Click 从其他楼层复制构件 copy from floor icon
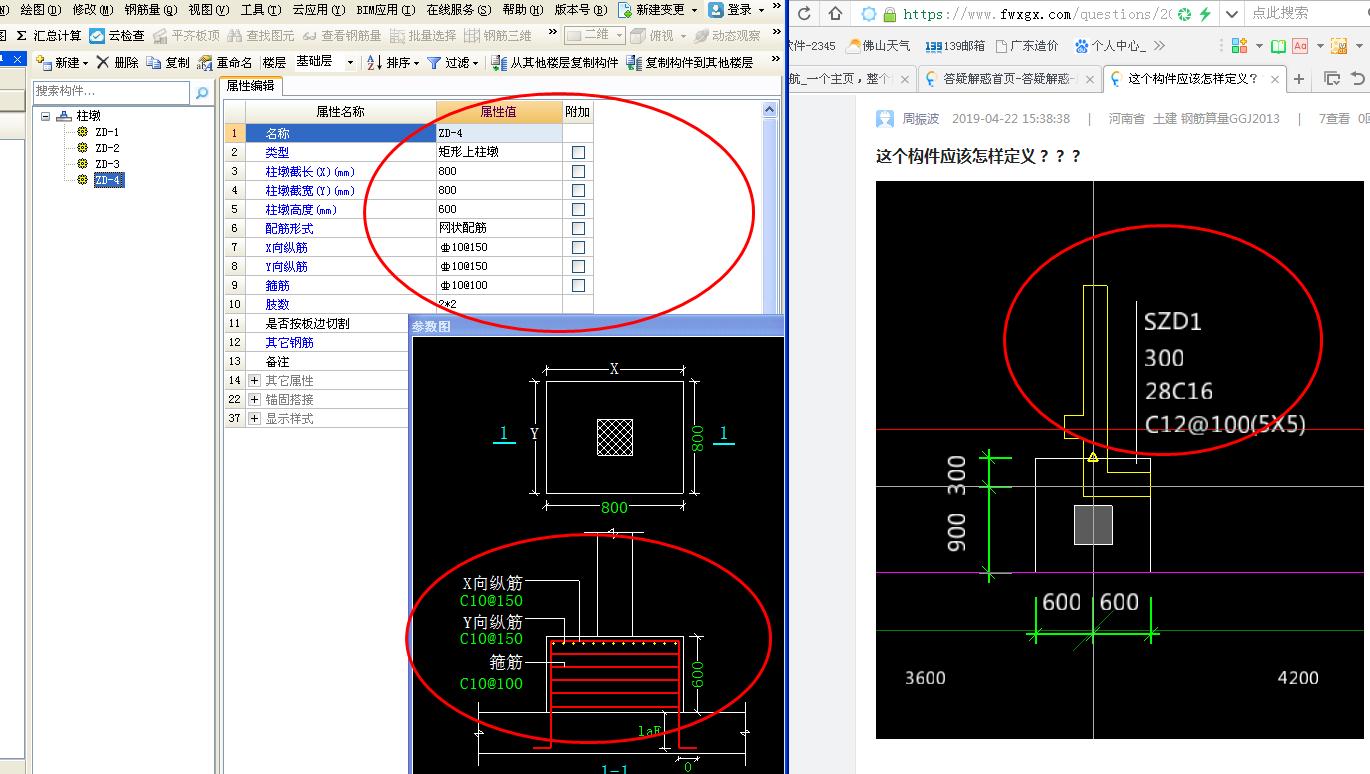The image size is (1370, 774). pos(498,62)
